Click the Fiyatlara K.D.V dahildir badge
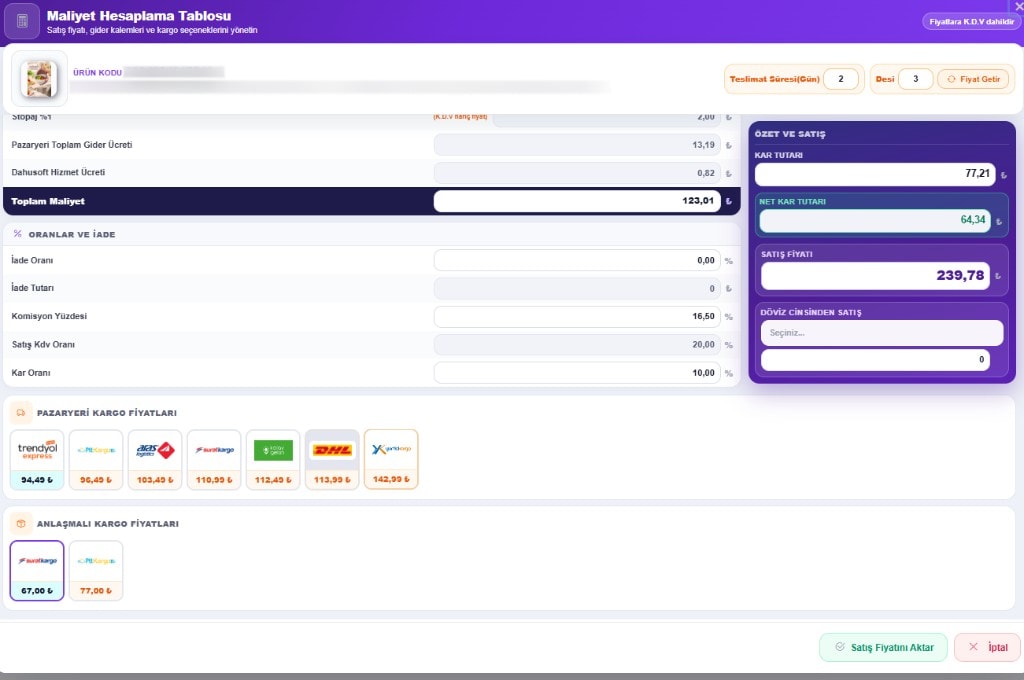The image size is (1024, 680). pos(971,22)
